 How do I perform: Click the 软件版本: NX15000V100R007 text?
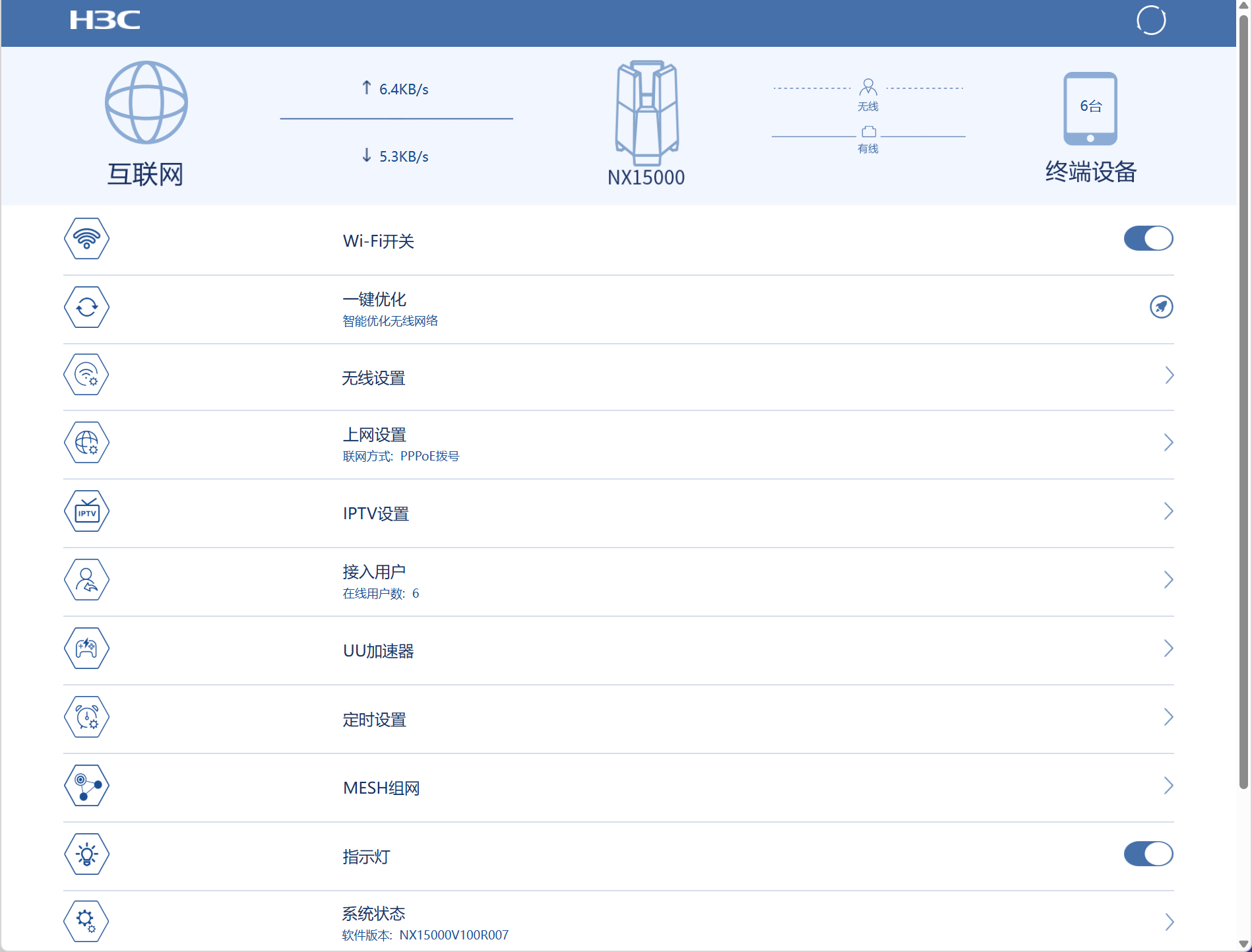tap(425, 935)
